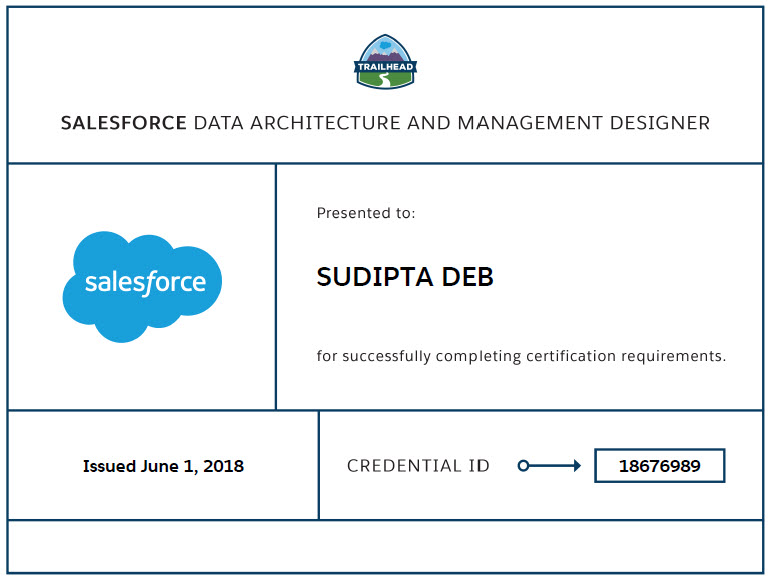770x578 pixels.
Task: Click the arrowhead beside the credential box
Action: coord(576,465)
